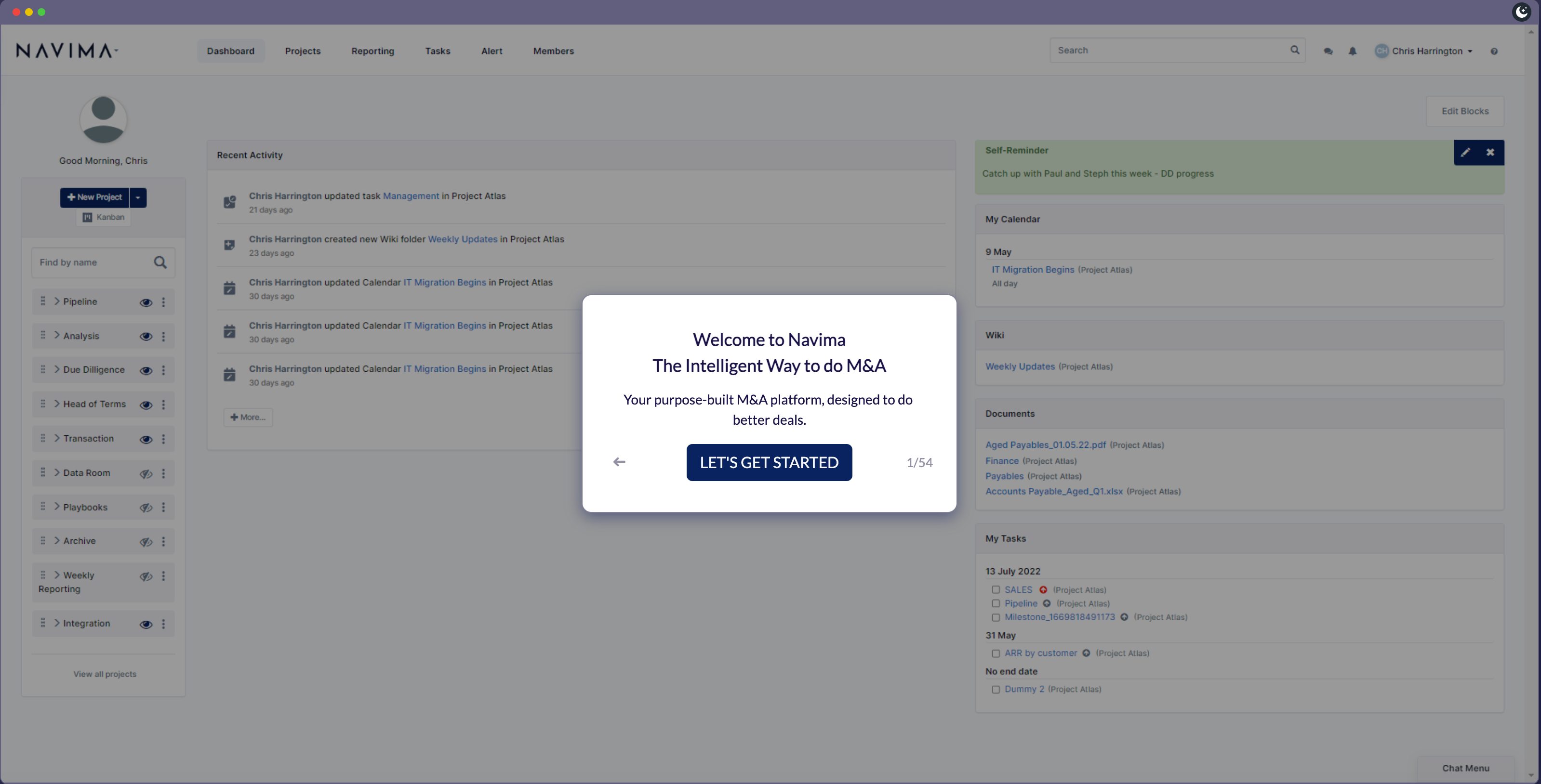Viewport: 1541px width, 784px height.
Task: Open IT Migration Begins in My Calendar
Action: pyautogui.click(x=1033, y=270)
